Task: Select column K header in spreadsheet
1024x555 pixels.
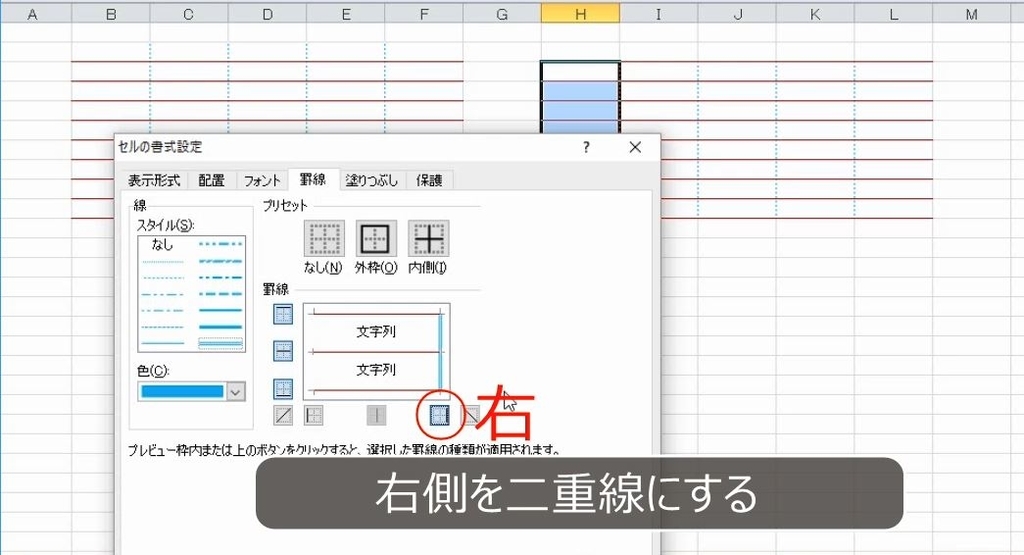Action: click(x=815, y=13)
